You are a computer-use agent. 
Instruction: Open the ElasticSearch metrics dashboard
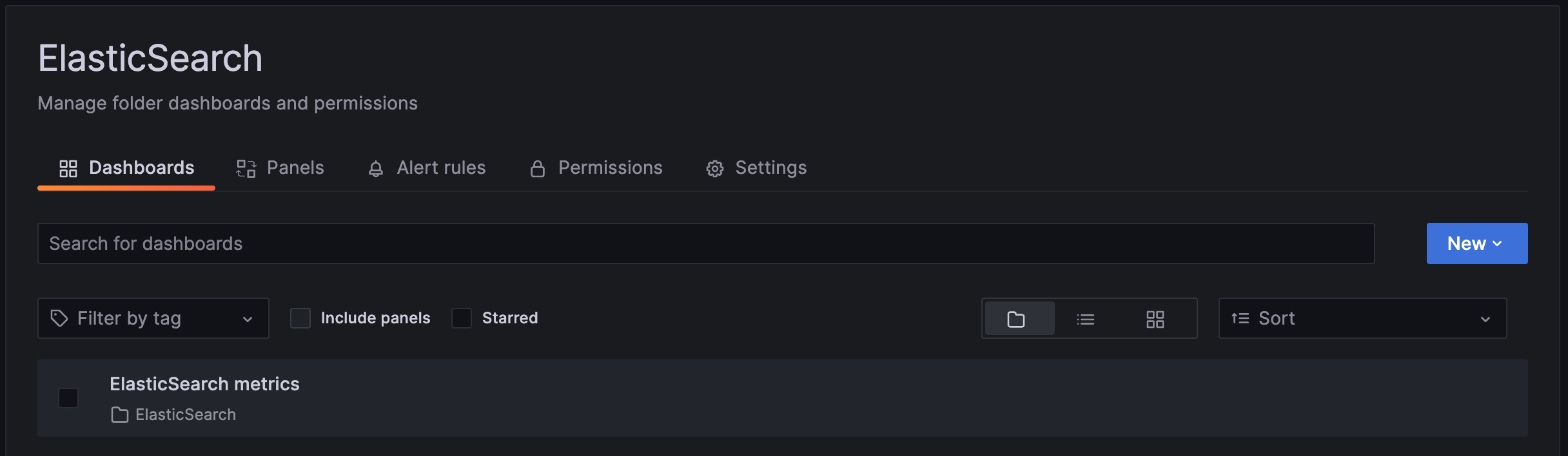click(x=204, y=383)
